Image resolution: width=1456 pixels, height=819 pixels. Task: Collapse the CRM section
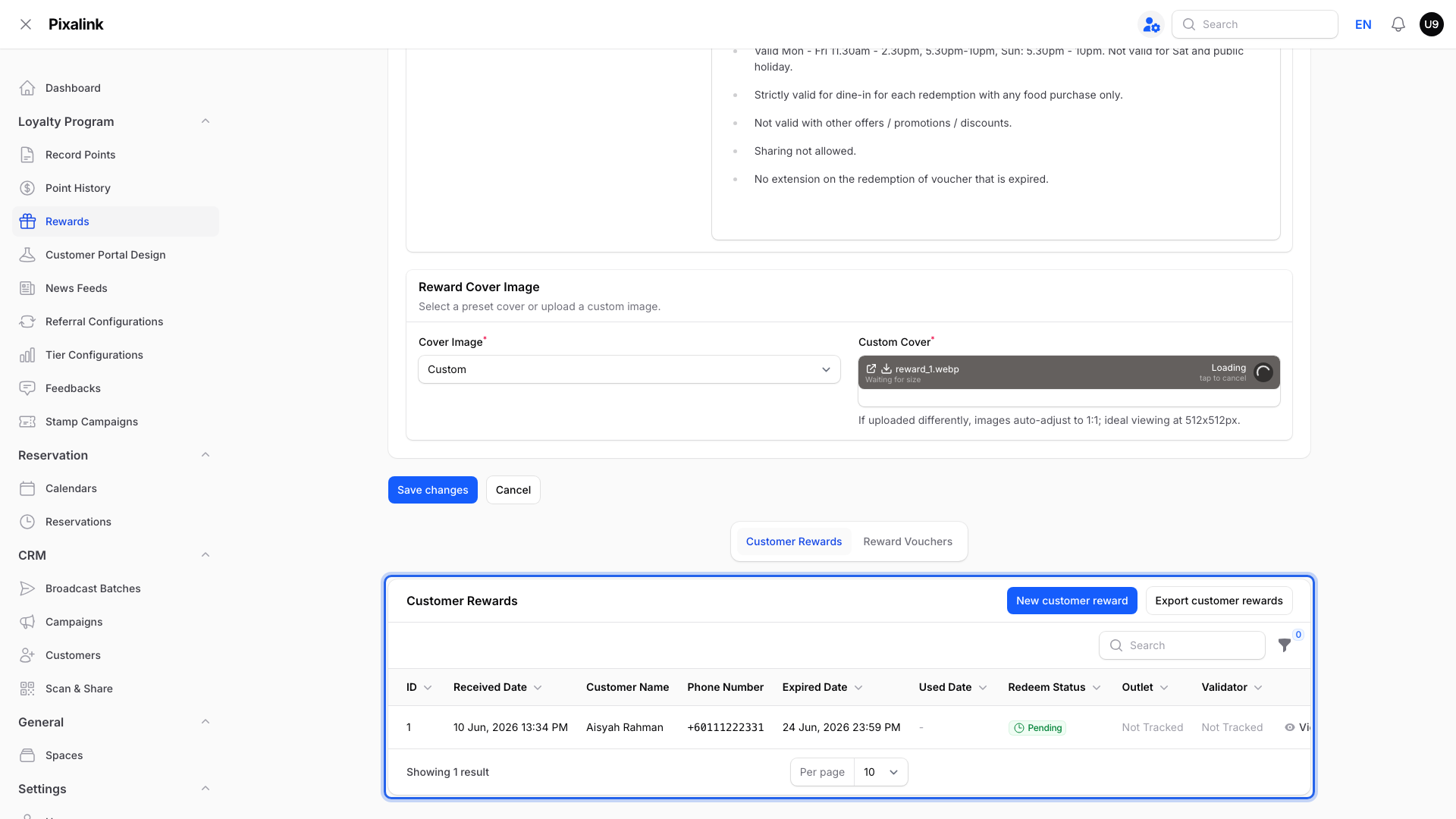tap(206, 555)
